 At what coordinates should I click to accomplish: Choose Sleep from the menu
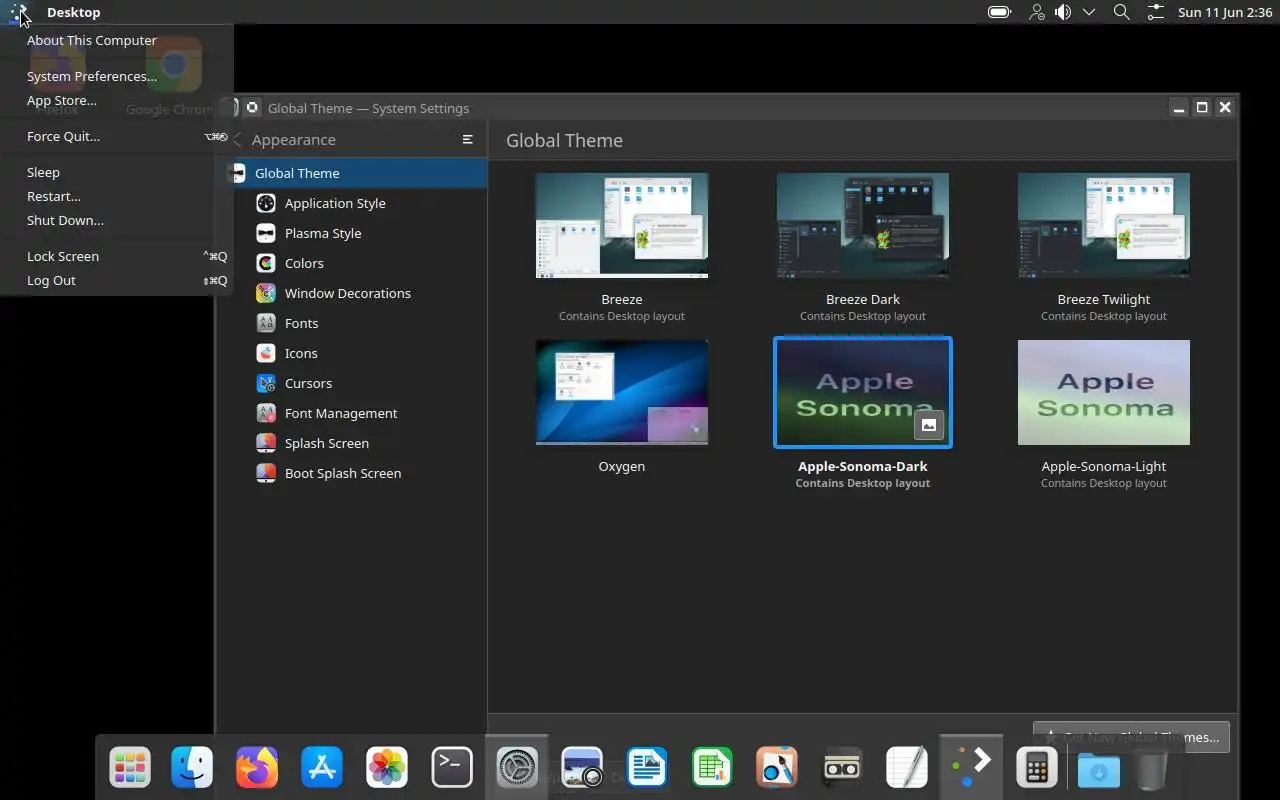click(117, 172)
